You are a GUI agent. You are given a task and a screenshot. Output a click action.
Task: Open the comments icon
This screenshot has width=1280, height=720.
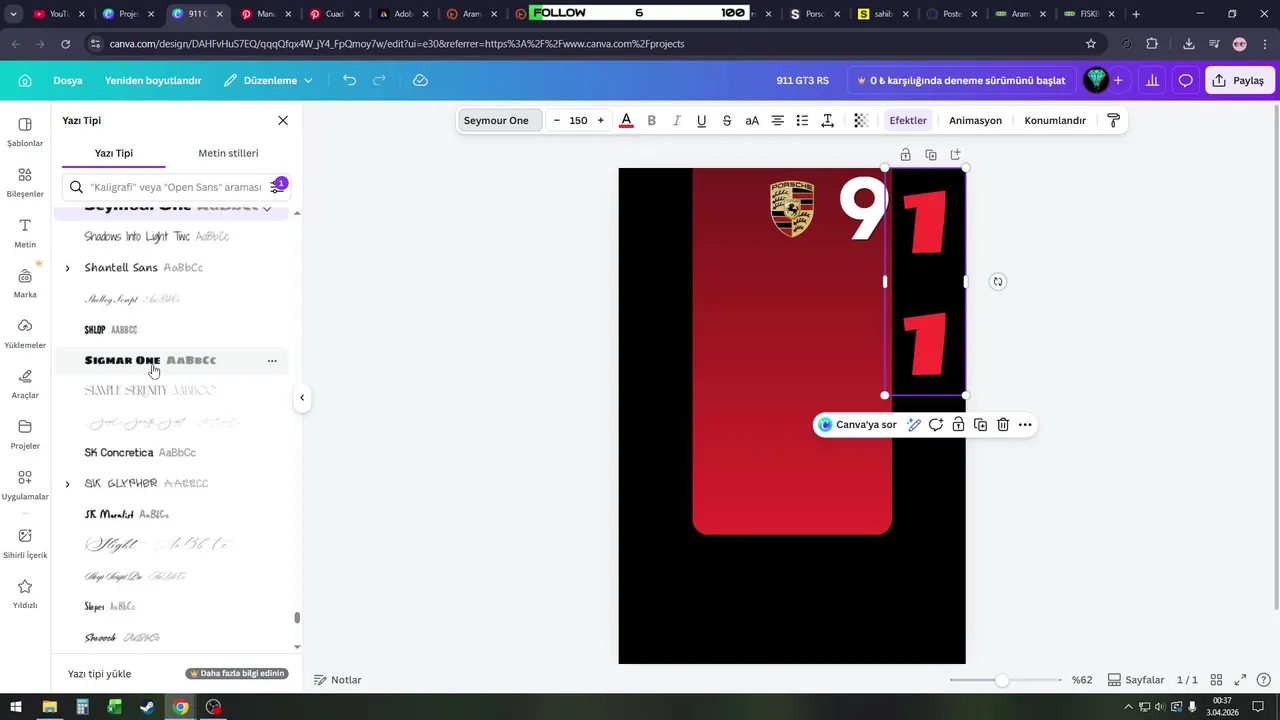(x=1185, y=80)
